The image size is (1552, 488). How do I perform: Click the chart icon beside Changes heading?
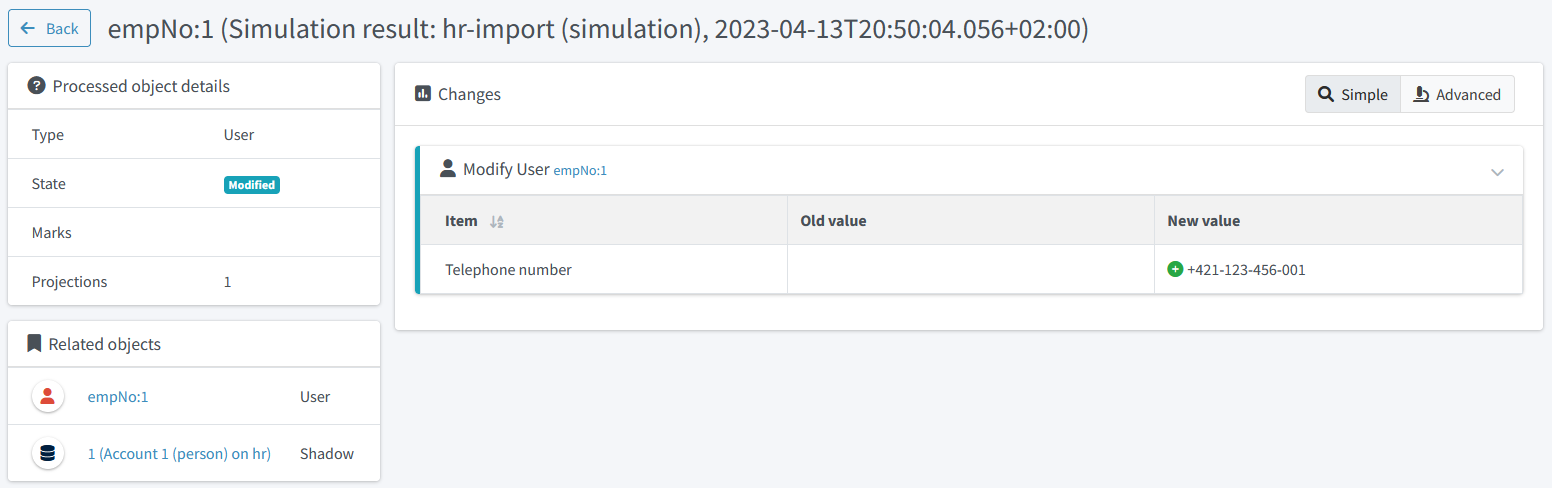click(423, 94)
